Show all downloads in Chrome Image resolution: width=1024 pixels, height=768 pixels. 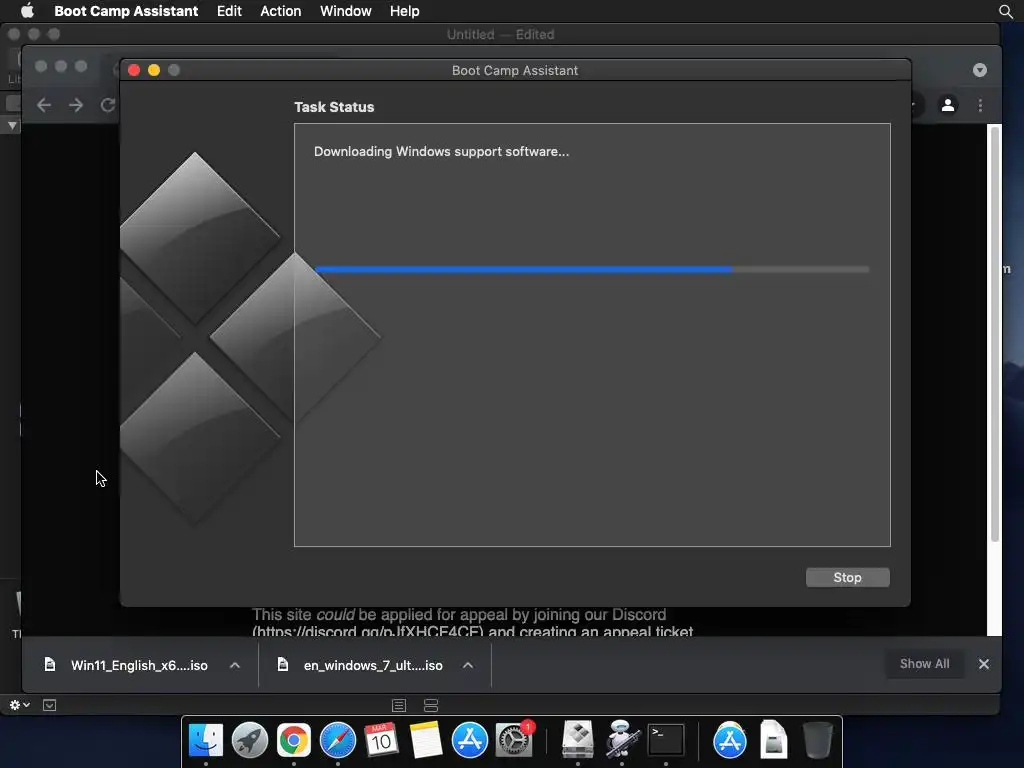click(x=924, y=664)
